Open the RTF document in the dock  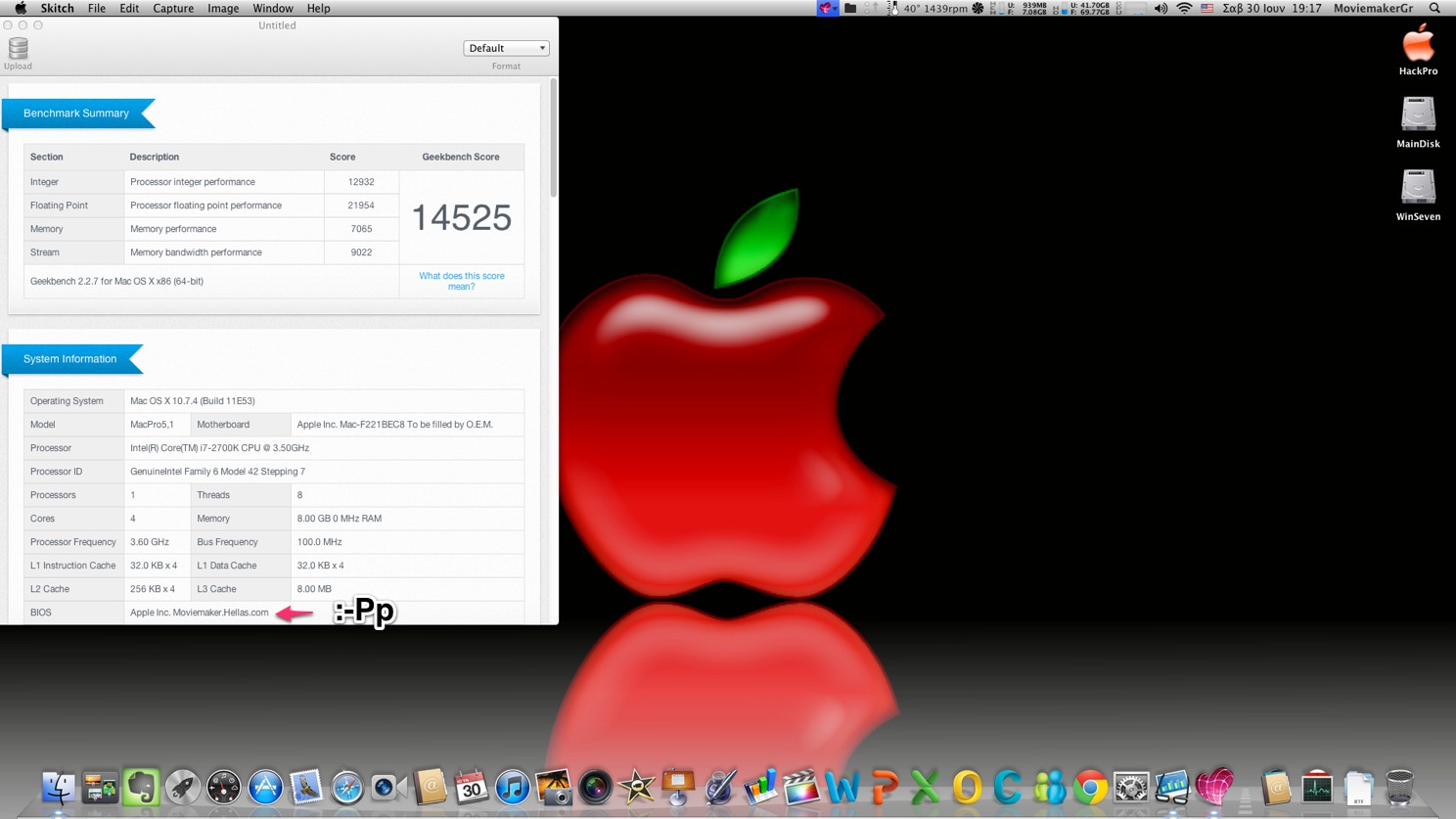tap(1358, 787)
